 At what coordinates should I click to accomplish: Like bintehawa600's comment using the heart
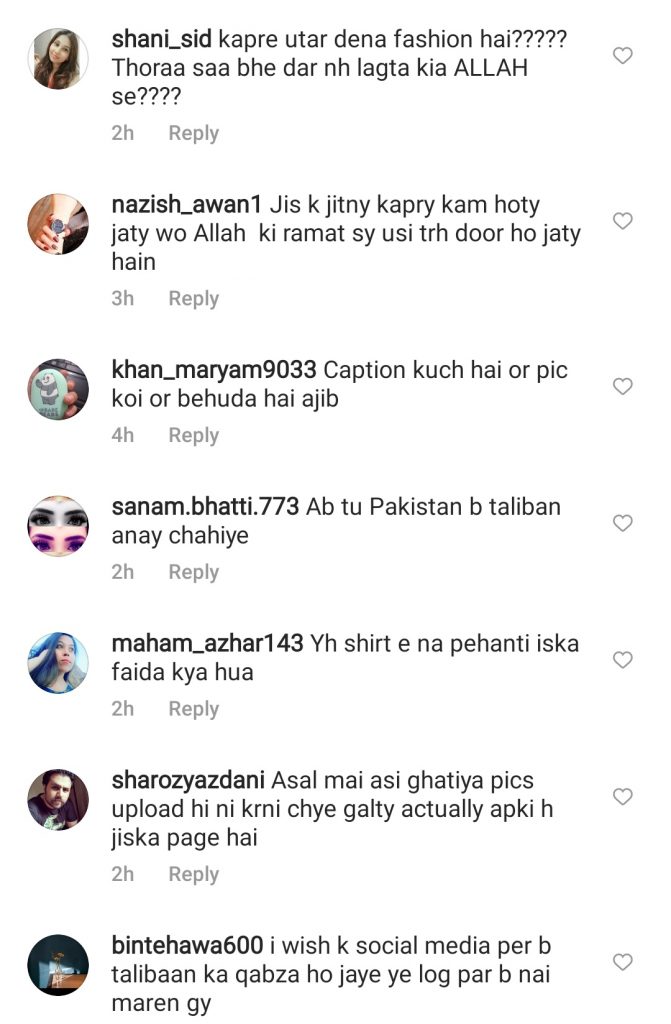click(x=622, y=961)
